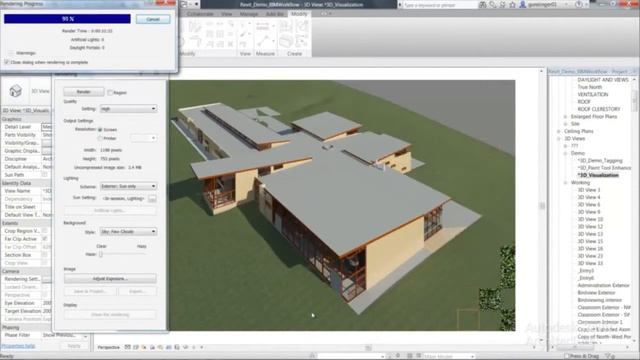The height and width of the screenshot is (360, 640).
Task: Click the Apply button in Properties panel
Action: [73, 346]
